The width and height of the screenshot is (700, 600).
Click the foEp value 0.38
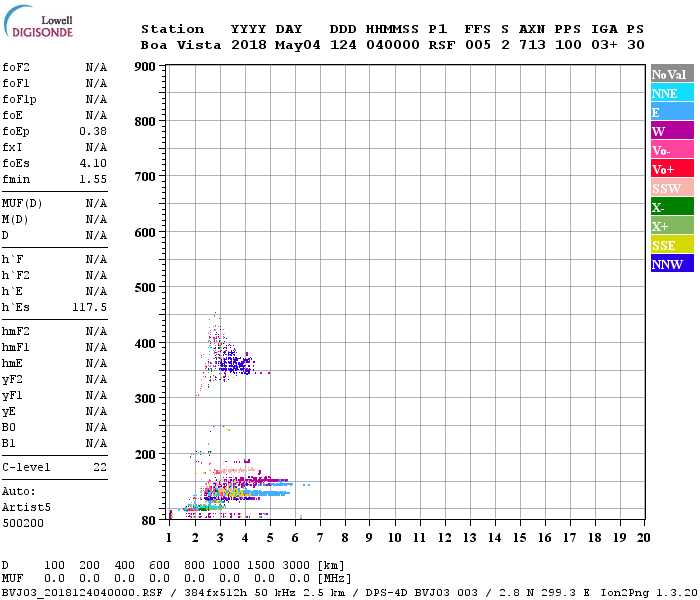point(93,131)
